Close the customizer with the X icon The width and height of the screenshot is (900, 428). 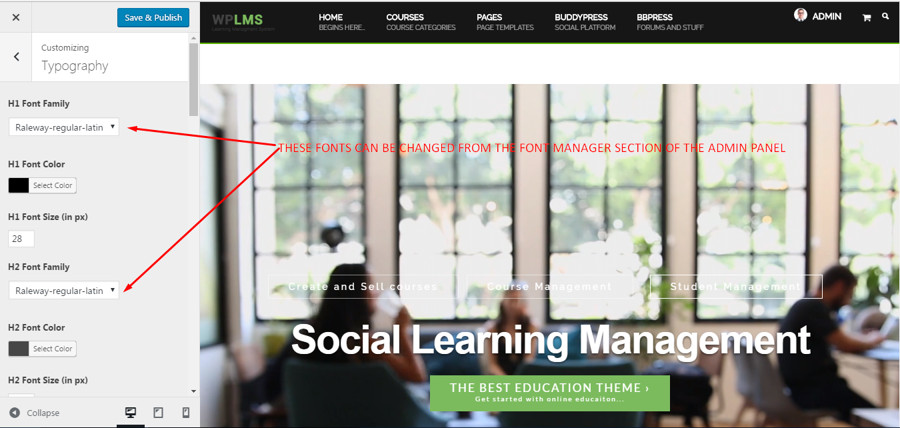click(16, 17)
